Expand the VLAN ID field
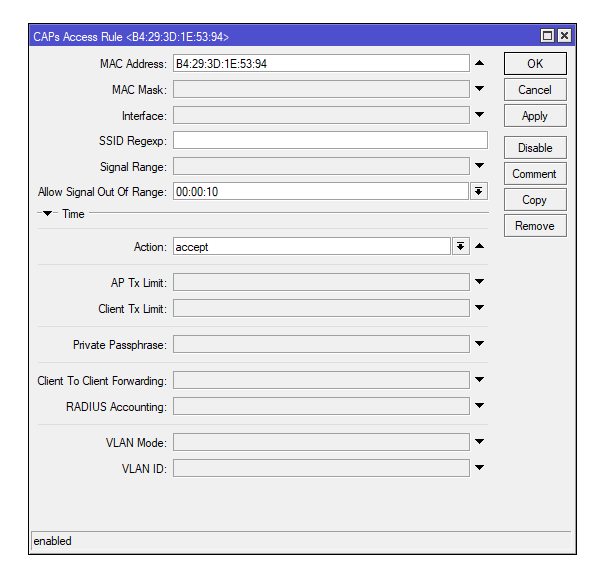 [480, 468]
